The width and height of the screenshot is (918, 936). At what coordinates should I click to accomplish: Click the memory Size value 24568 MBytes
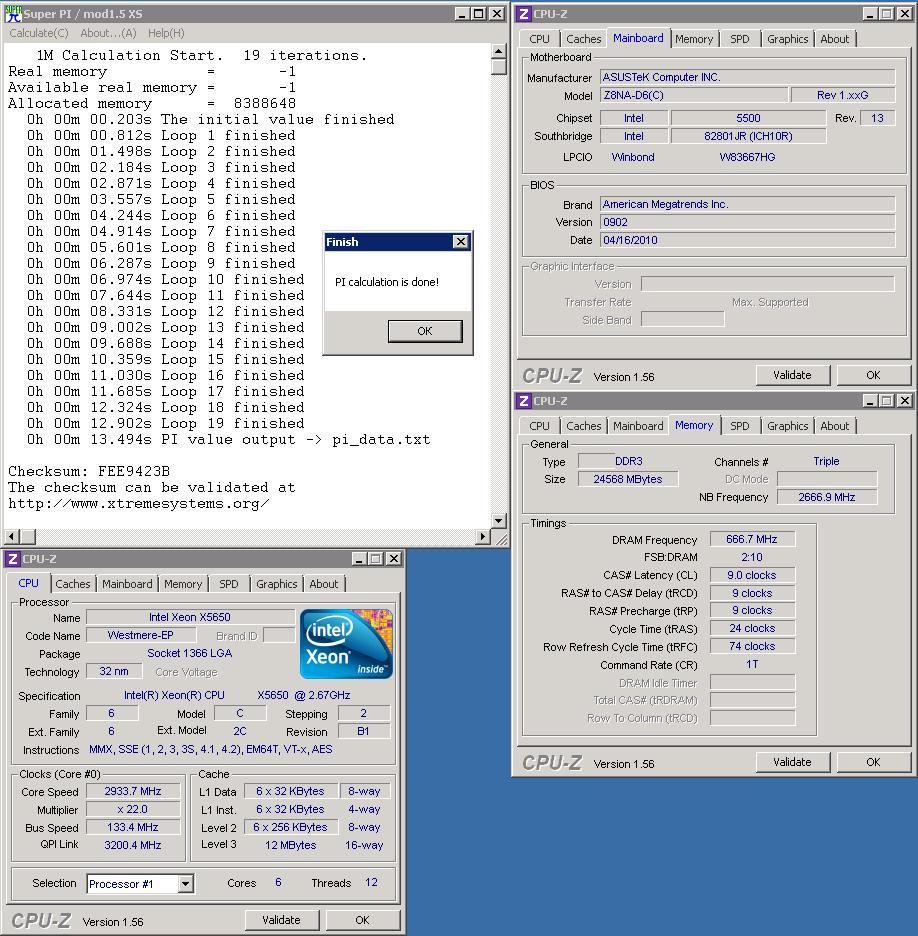click(x=628, y=479)
